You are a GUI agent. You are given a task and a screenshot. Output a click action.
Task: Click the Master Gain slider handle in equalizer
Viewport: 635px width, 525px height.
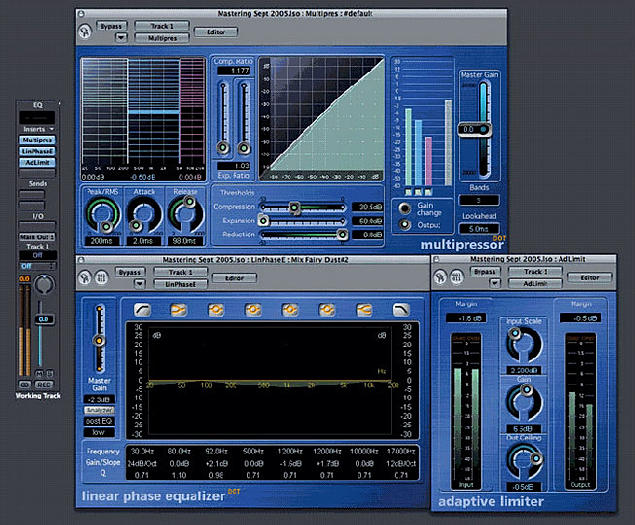tap(99, 341)
